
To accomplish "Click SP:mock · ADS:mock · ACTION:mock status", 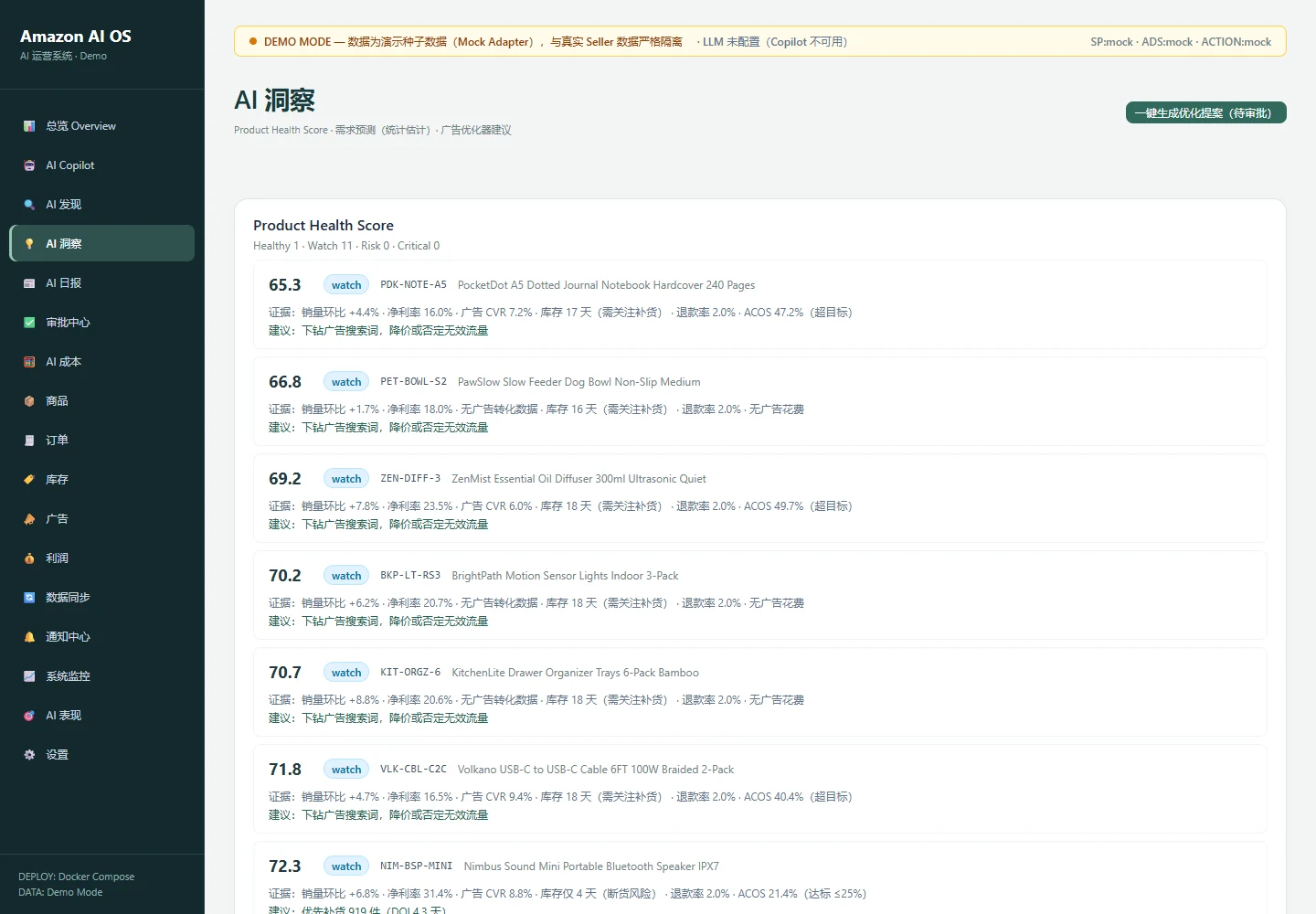I will coord(1181,42).
